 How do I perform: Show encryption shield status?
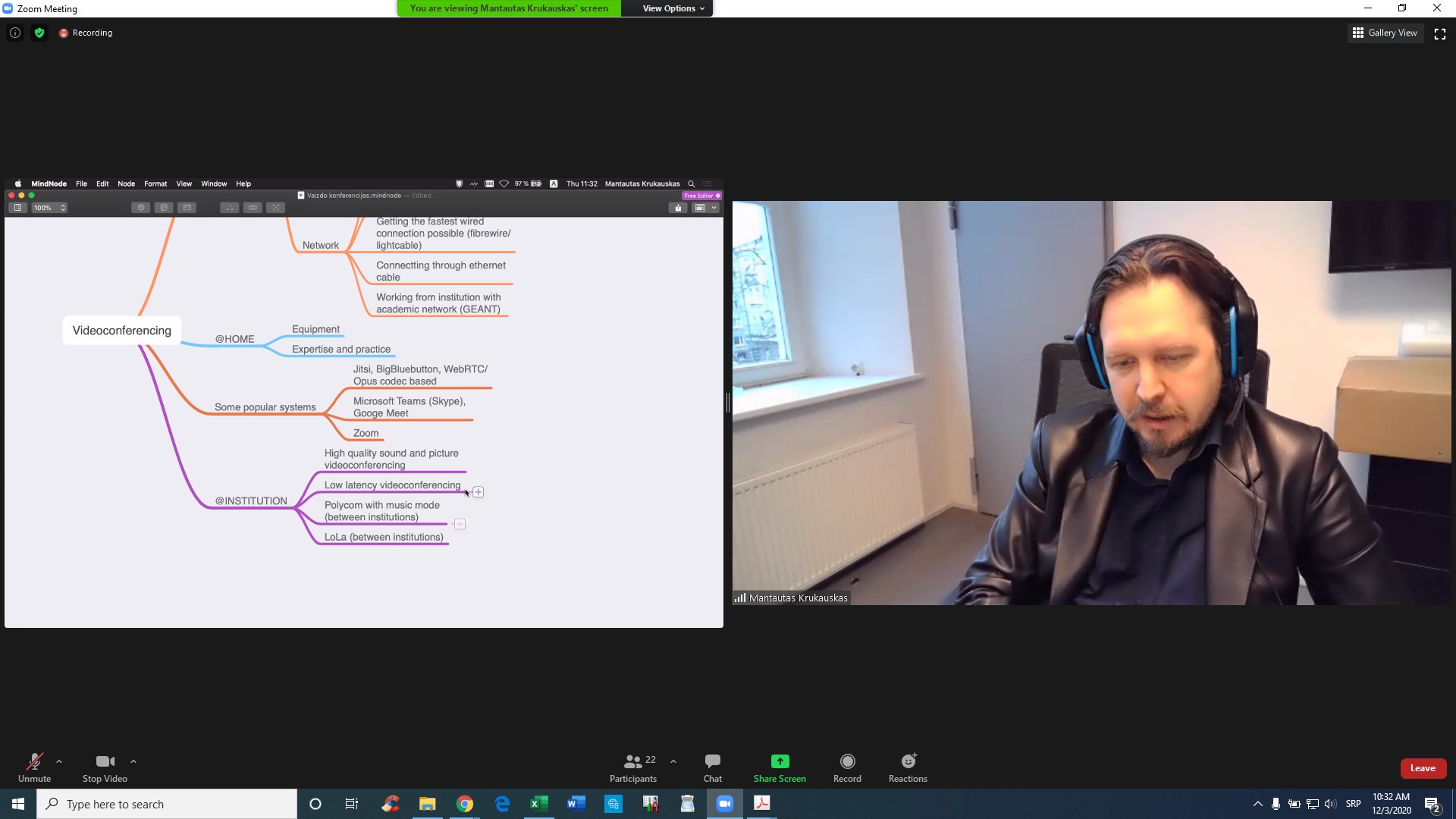coord(39,33)
